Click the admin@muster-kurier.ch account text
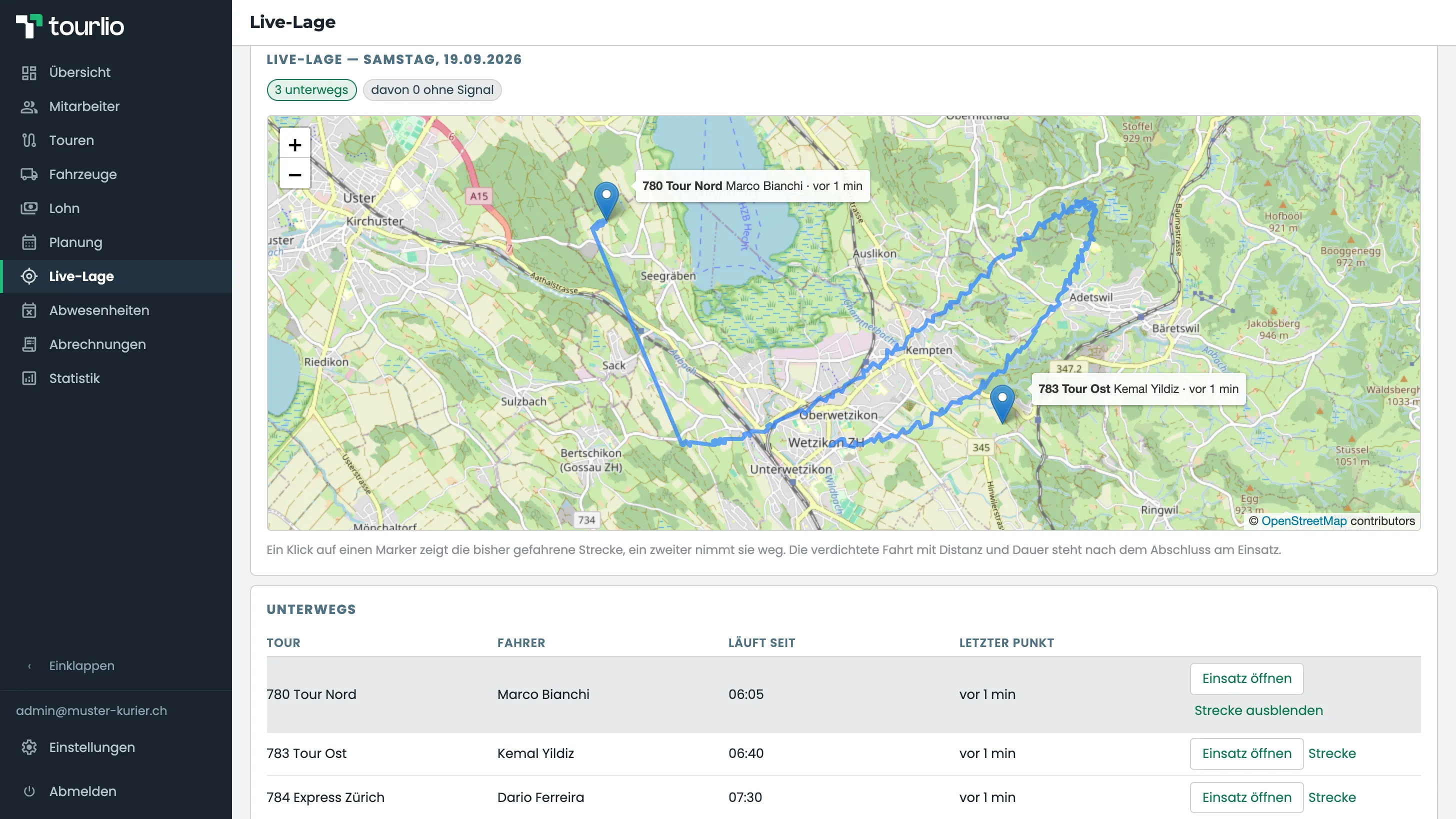 (91, 710)
